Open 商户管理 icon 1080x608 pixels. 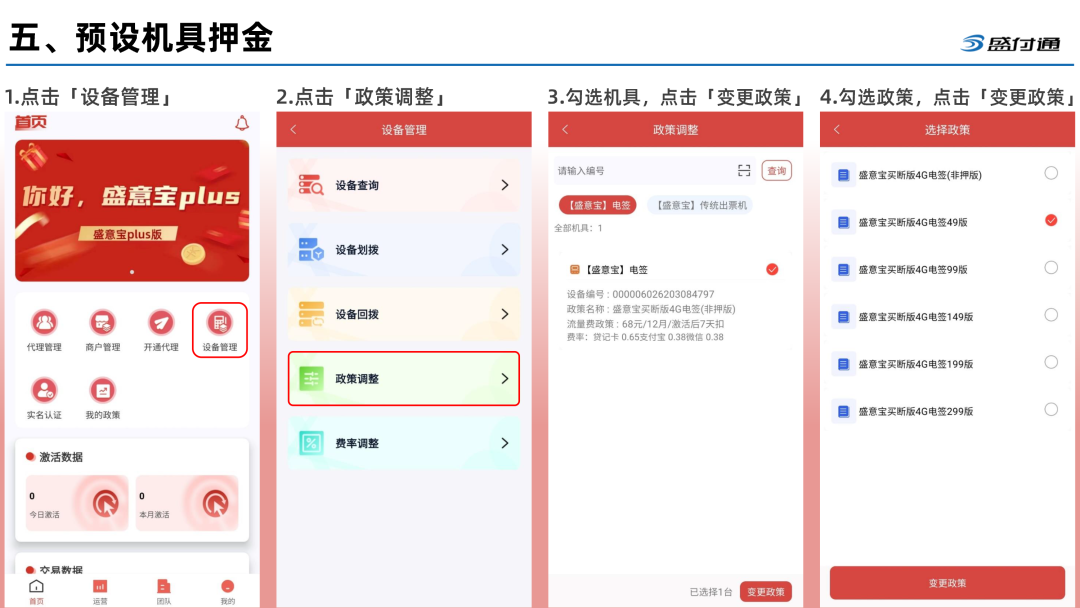click(103, 322)
